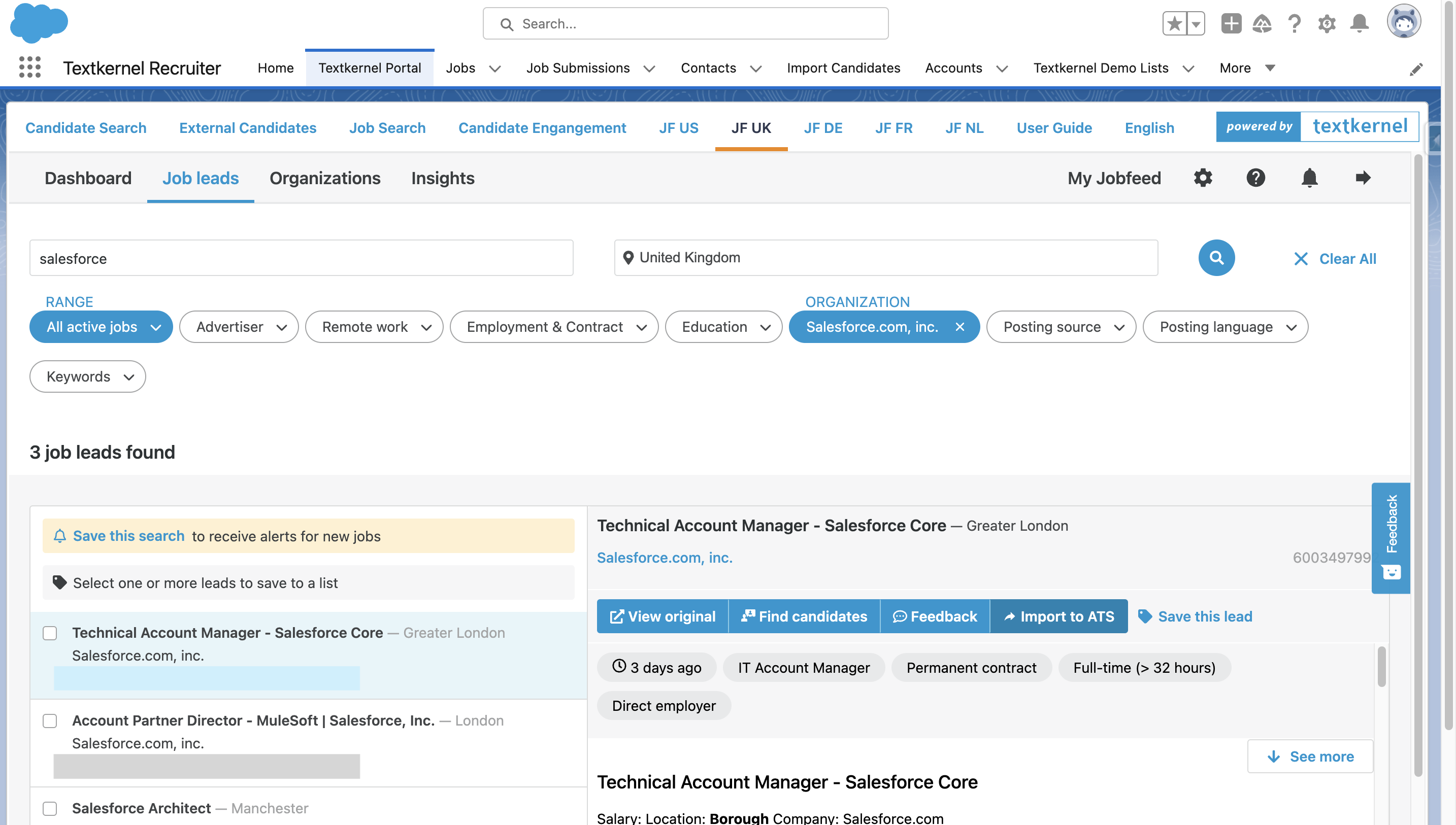The height and width of the screenshot is (825, 1456).
Task: Click the Find candidates button
Action: click(x=804, y=616)
